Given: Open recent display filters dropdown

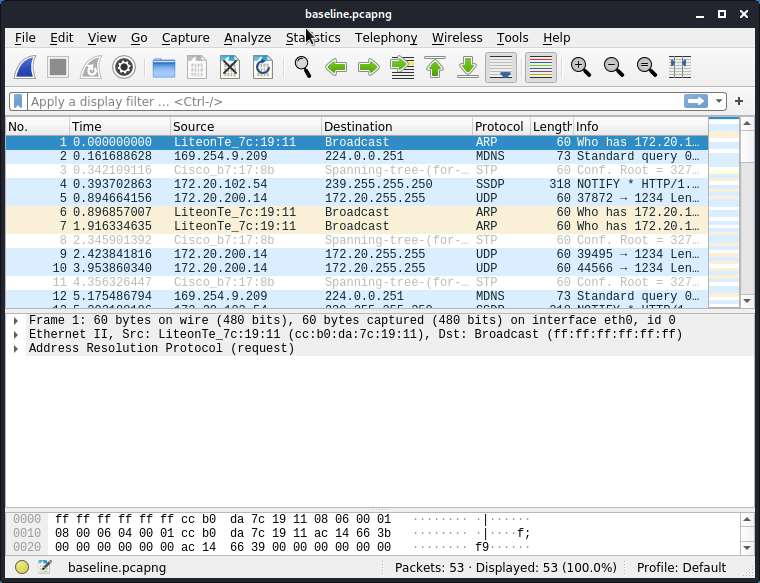Looking at the screenshot, I should click(719, 101).
